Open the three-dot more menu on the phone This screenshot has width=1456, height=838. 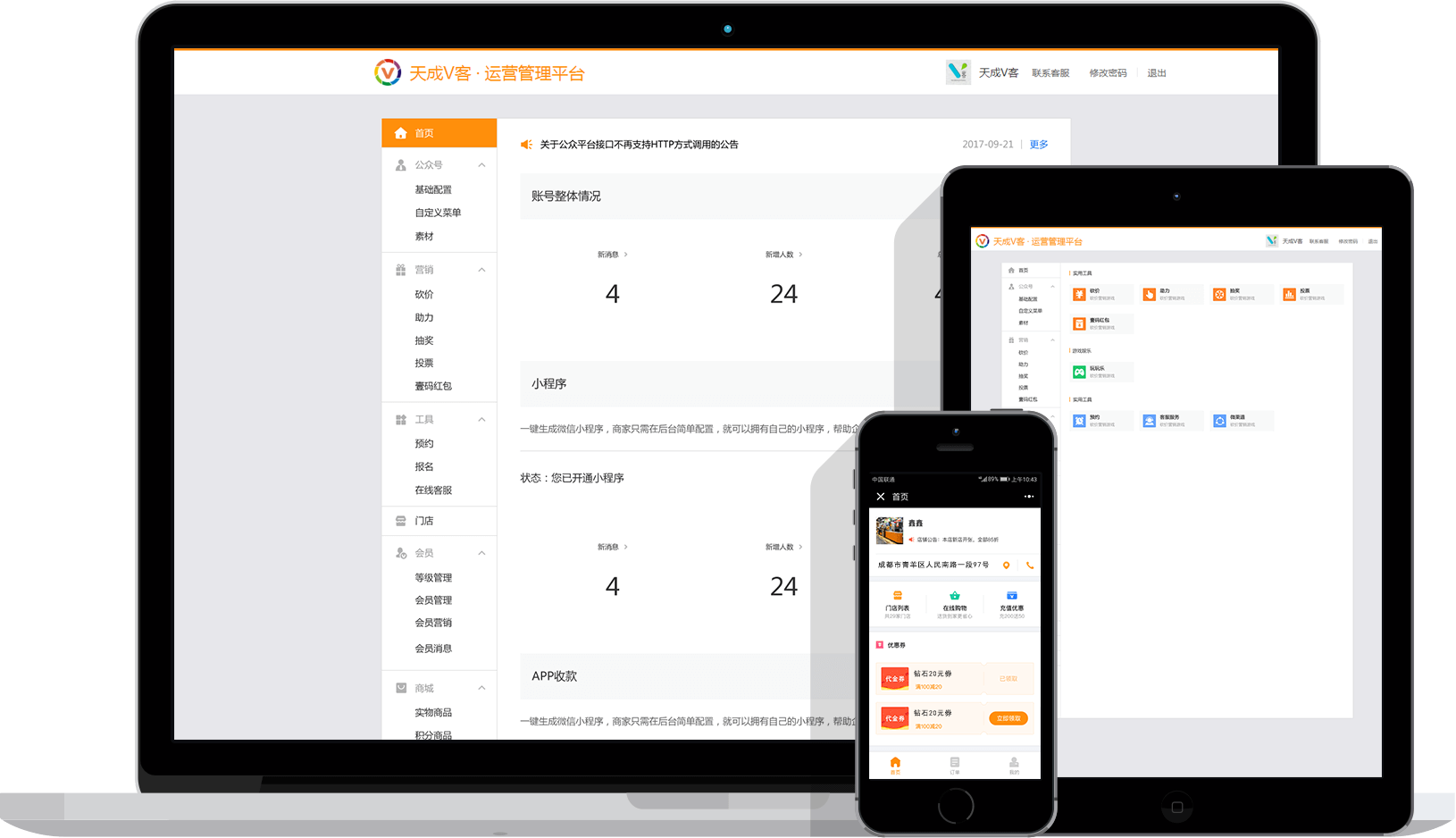[1029, 497]
